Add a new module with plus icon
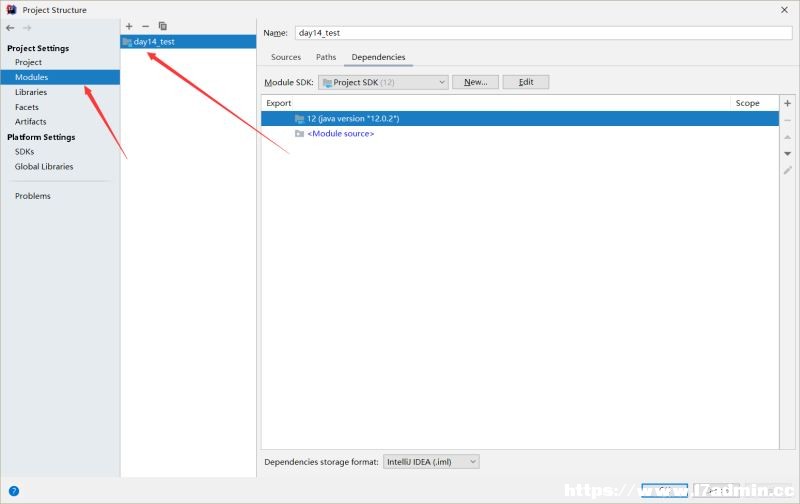 pos(129,26)
